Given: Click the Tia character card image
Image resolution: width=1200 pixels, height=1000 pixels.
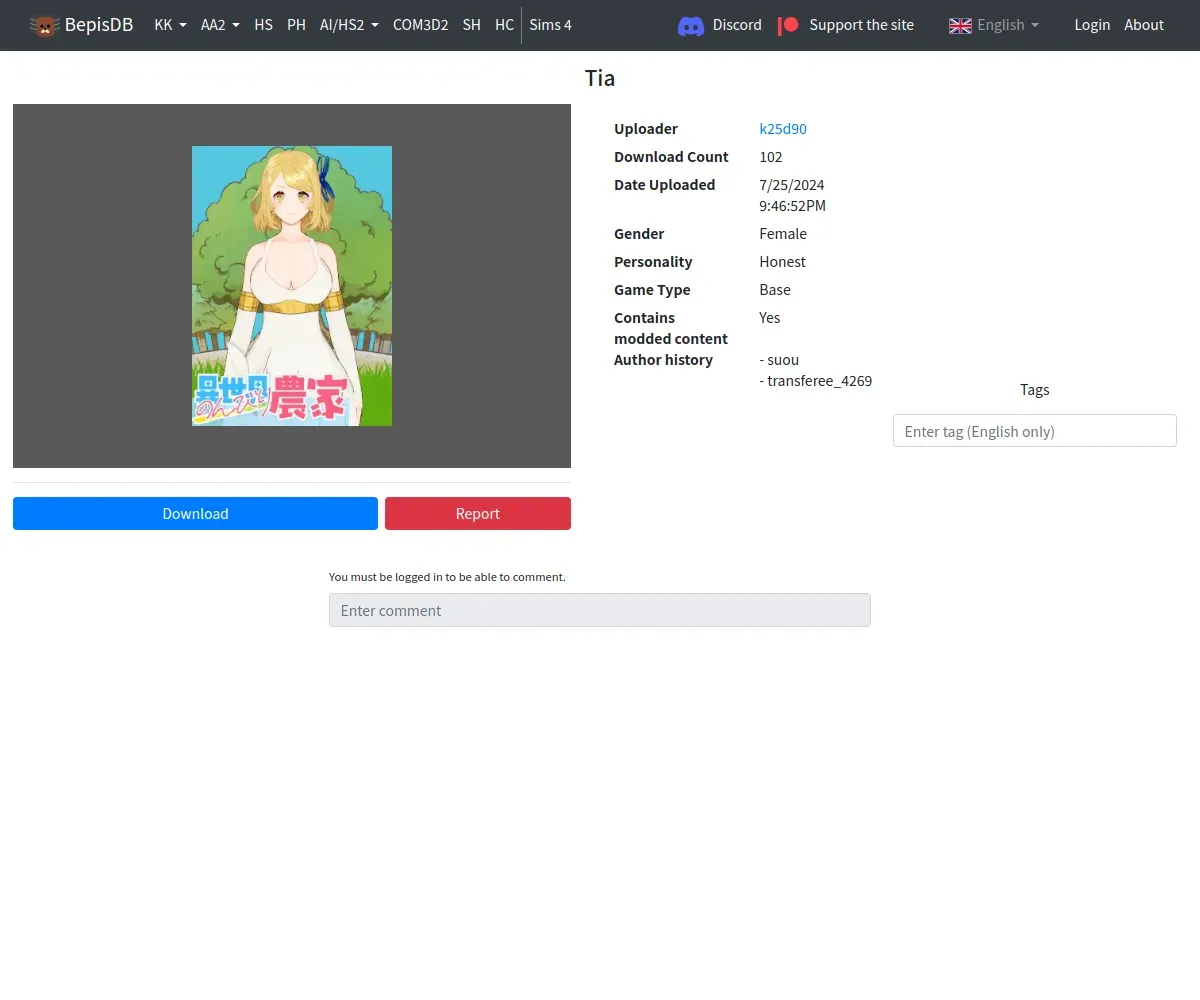Looking at the screenshot, I should pos(292,286).
